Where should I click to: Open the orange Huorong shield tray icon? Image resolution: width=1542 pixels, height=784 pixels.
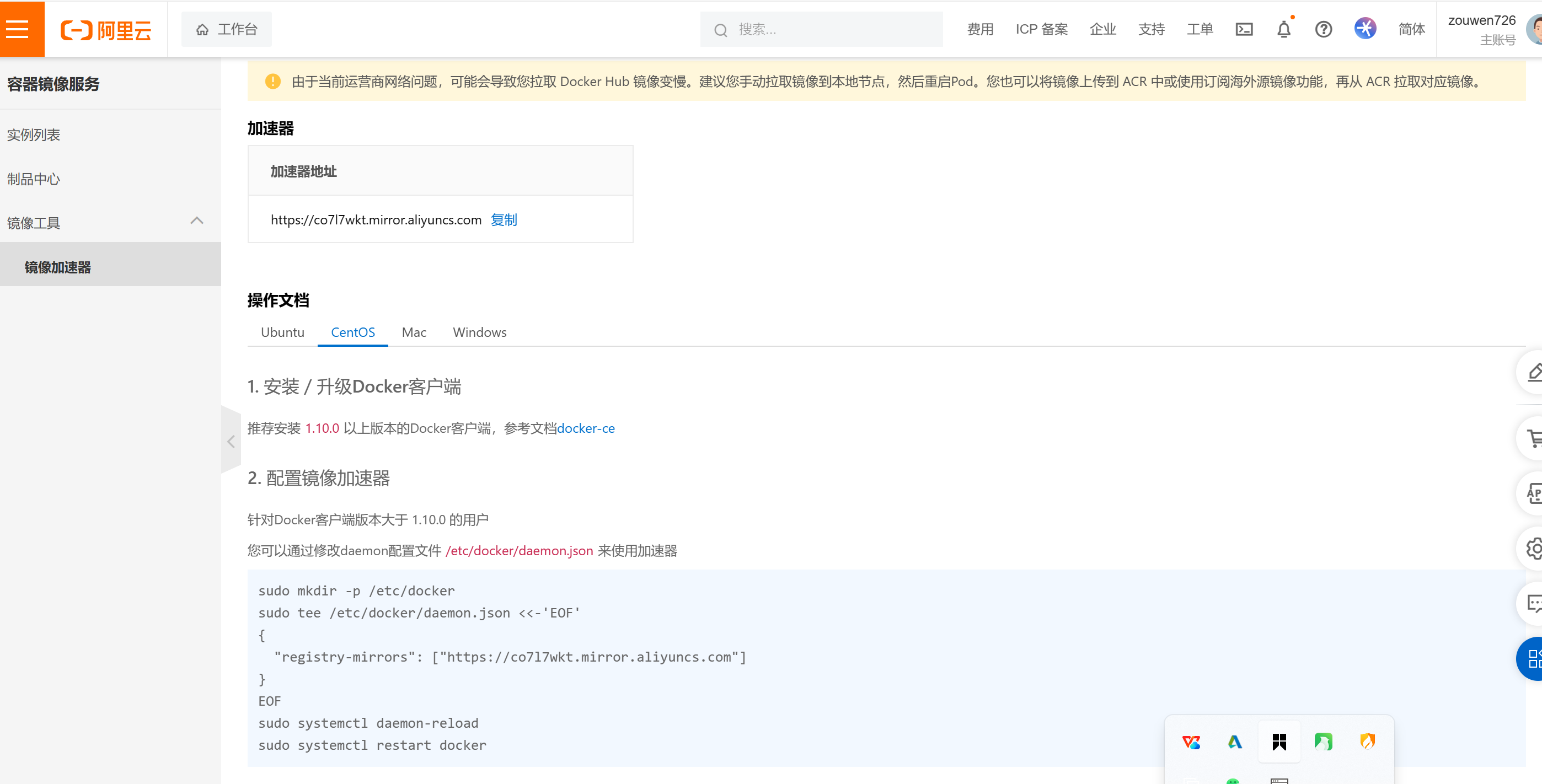[x=1367, y=742]
